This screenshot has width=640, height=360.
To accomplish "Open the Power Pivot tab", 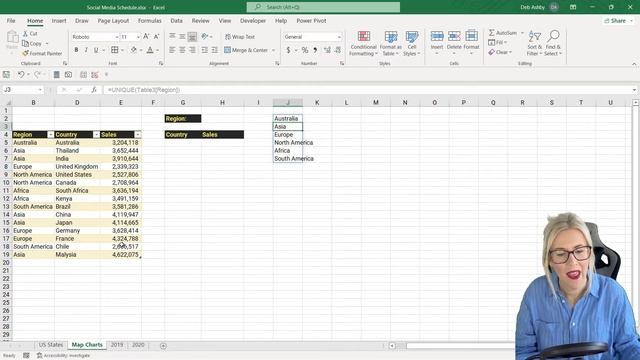I will pyautogui.click(x=311, y=20).
